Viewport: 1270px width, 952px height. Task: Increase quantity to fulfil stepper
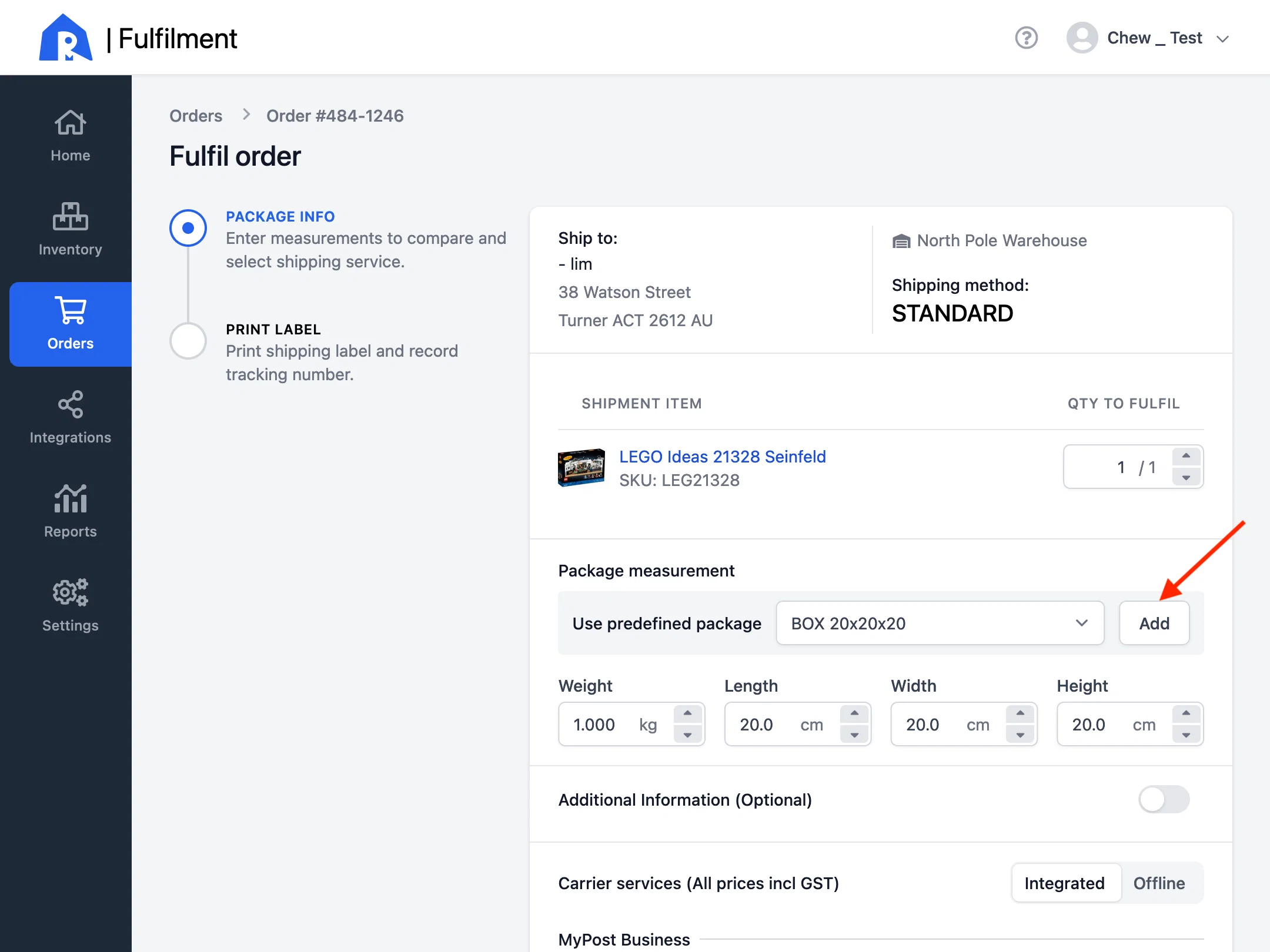tap(1186, 456)
